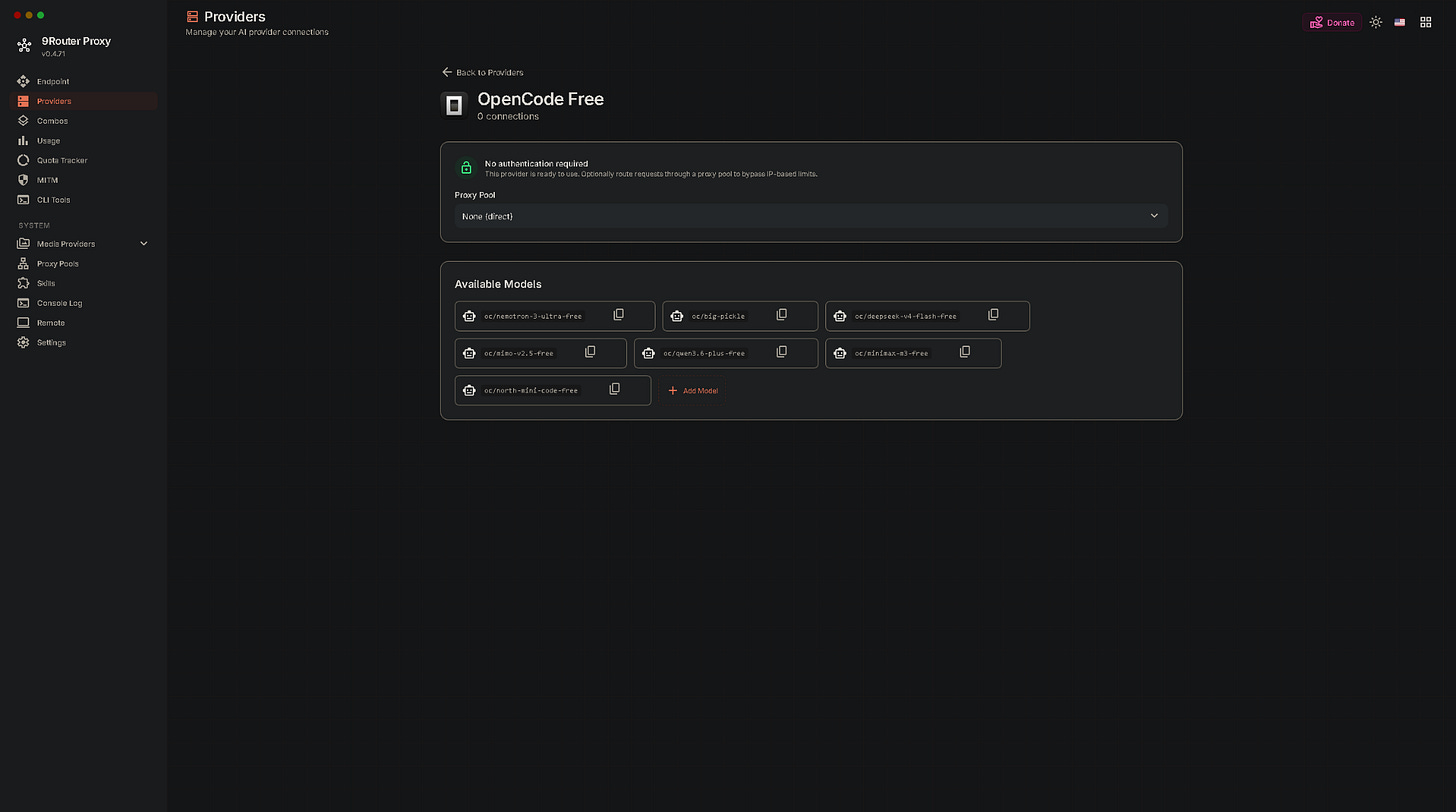Copy the oc/north-mini-code-free model ID

tap(615, 389)
